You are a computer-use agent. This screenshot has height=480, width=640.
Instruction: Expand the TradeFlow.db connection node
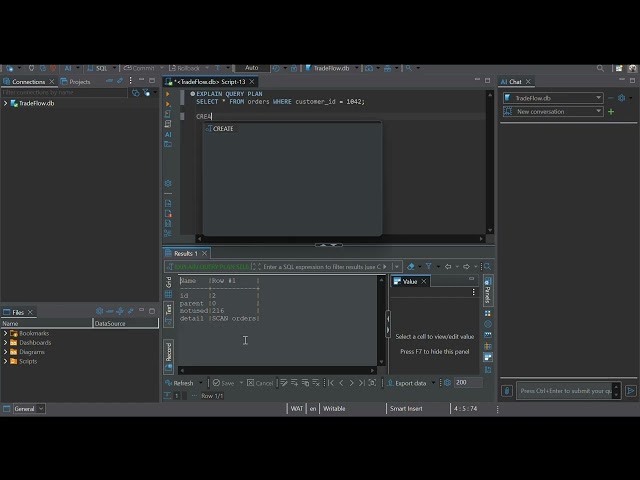(6, 104)
